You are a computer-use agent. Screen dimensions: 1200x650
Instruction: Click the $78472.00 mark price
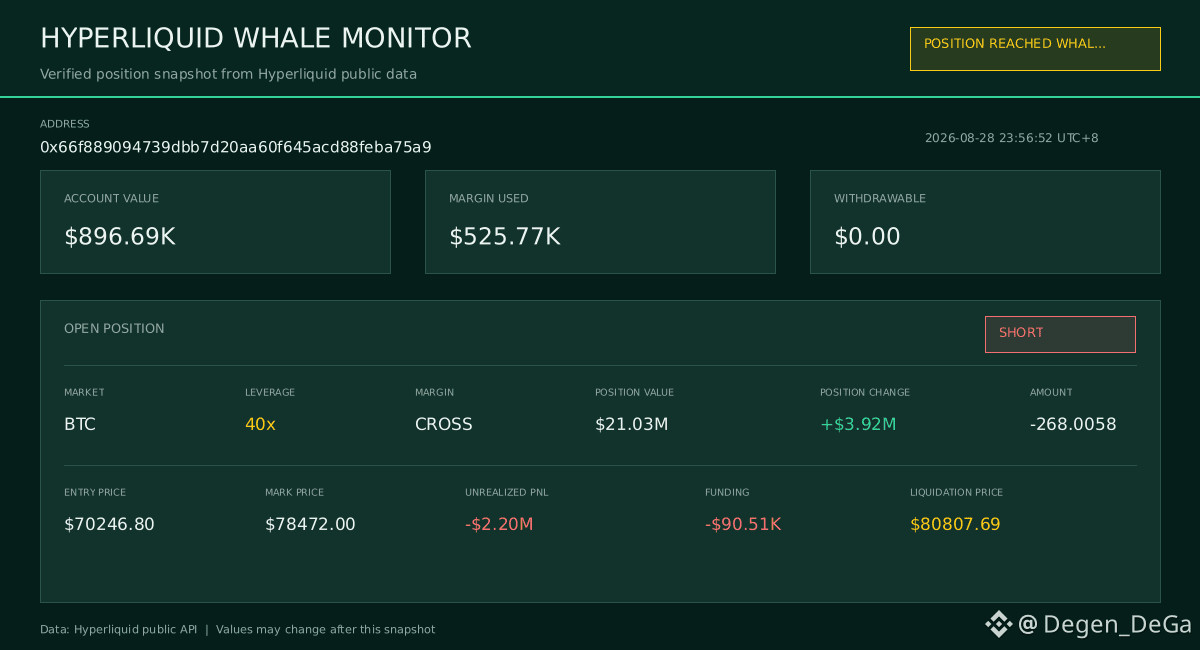click(x=310, y=524)
